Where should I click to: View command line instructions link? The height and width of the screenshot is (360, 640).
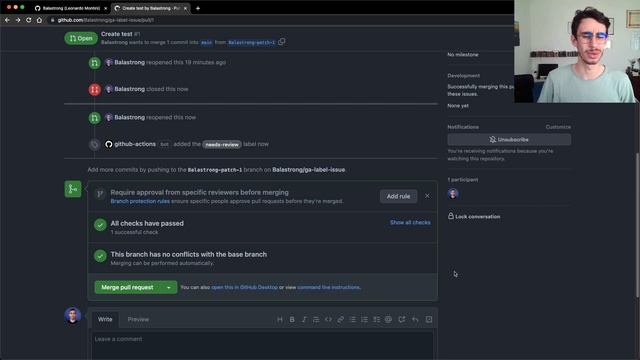coord(329,287)
